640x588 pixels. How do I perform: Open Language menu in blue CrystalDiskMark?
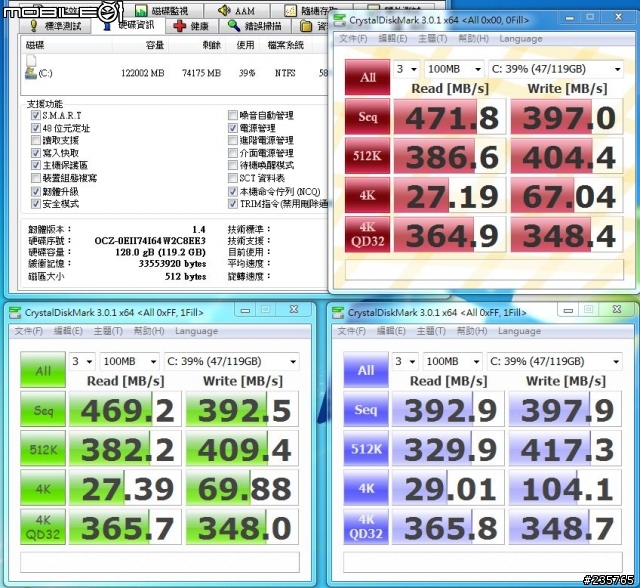pyautogui.click(x=519, y=331)
